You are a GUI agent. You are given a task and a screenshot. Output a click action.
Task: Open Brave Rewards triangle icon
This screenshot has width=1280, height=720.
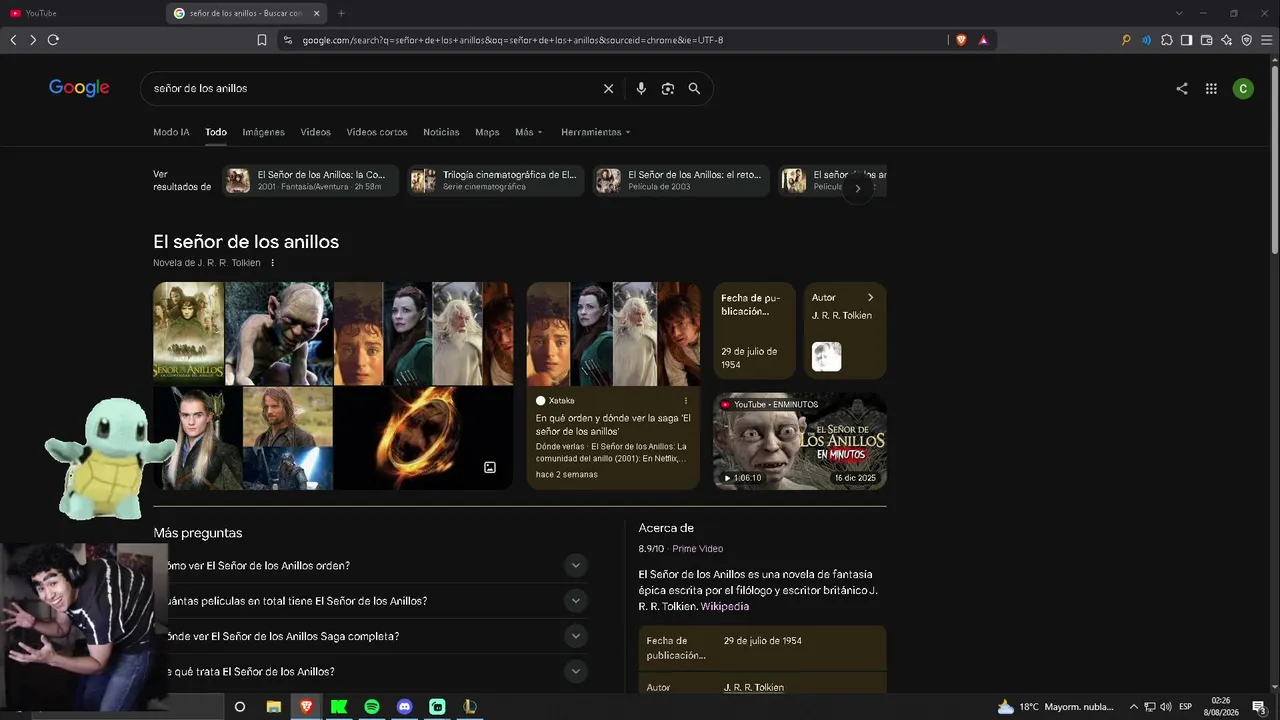pos(983,40)
